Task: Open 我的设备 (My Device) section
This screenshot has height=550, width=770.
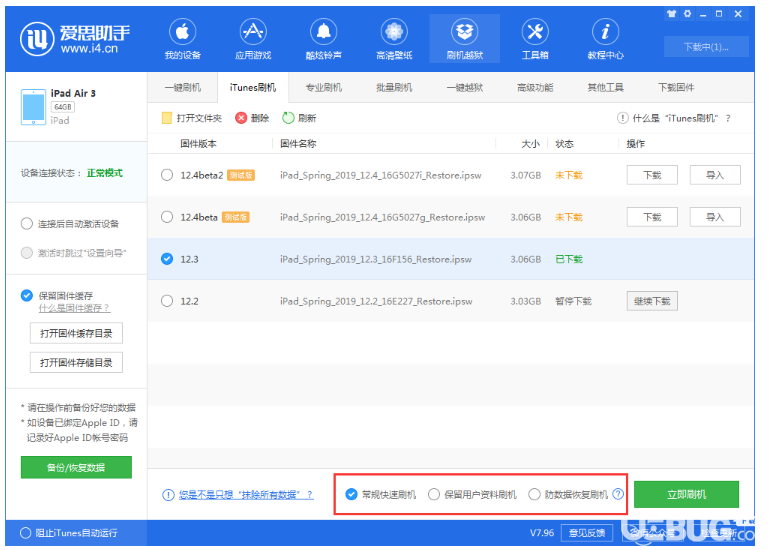Action: click(183, 39)
